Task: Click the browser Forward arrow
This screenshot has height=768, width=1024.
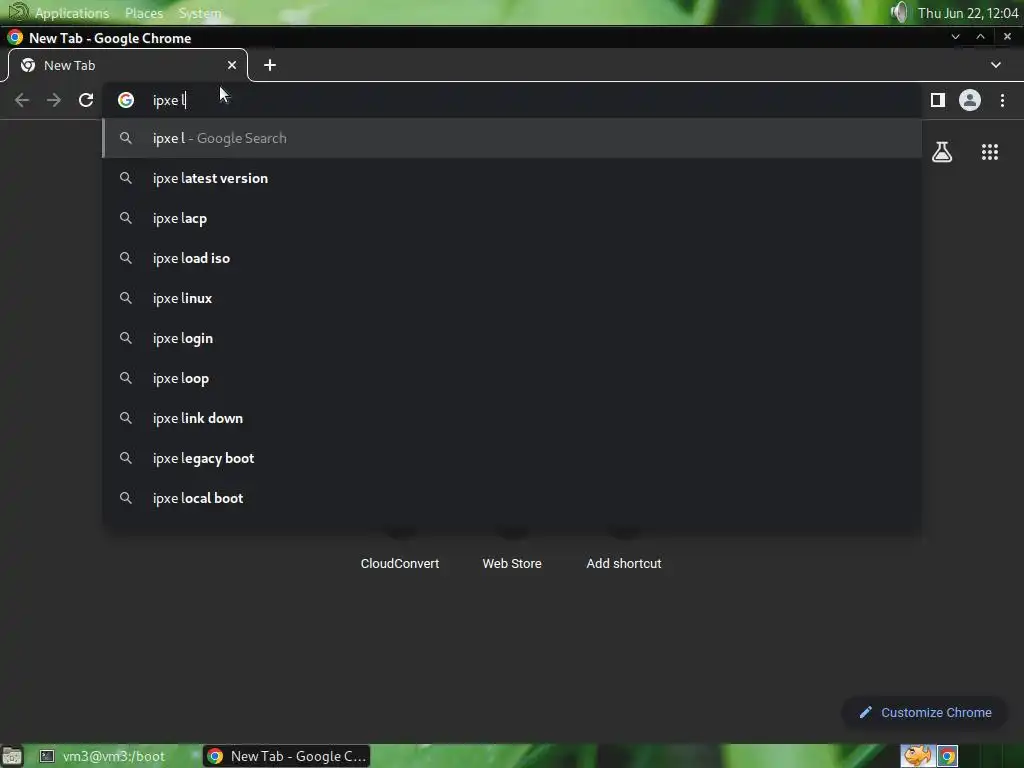Action: tap(54, 100)
